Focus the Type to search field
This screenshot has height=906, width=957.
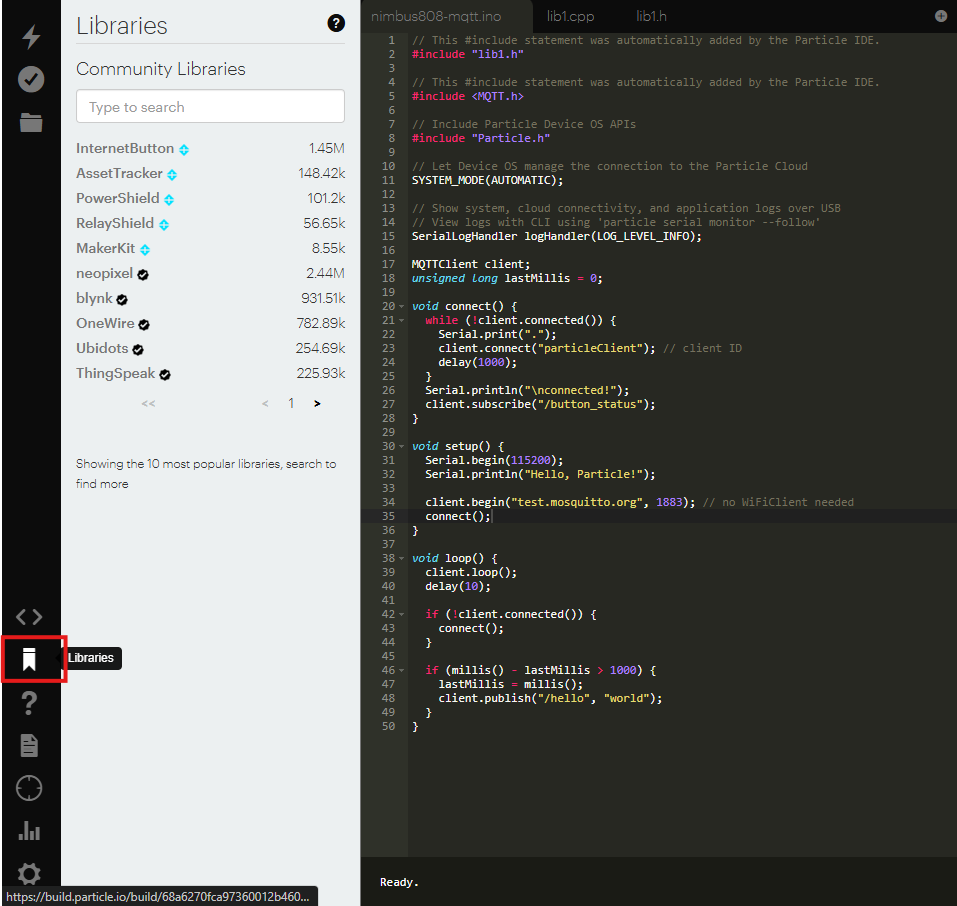(x=211, y=107)
